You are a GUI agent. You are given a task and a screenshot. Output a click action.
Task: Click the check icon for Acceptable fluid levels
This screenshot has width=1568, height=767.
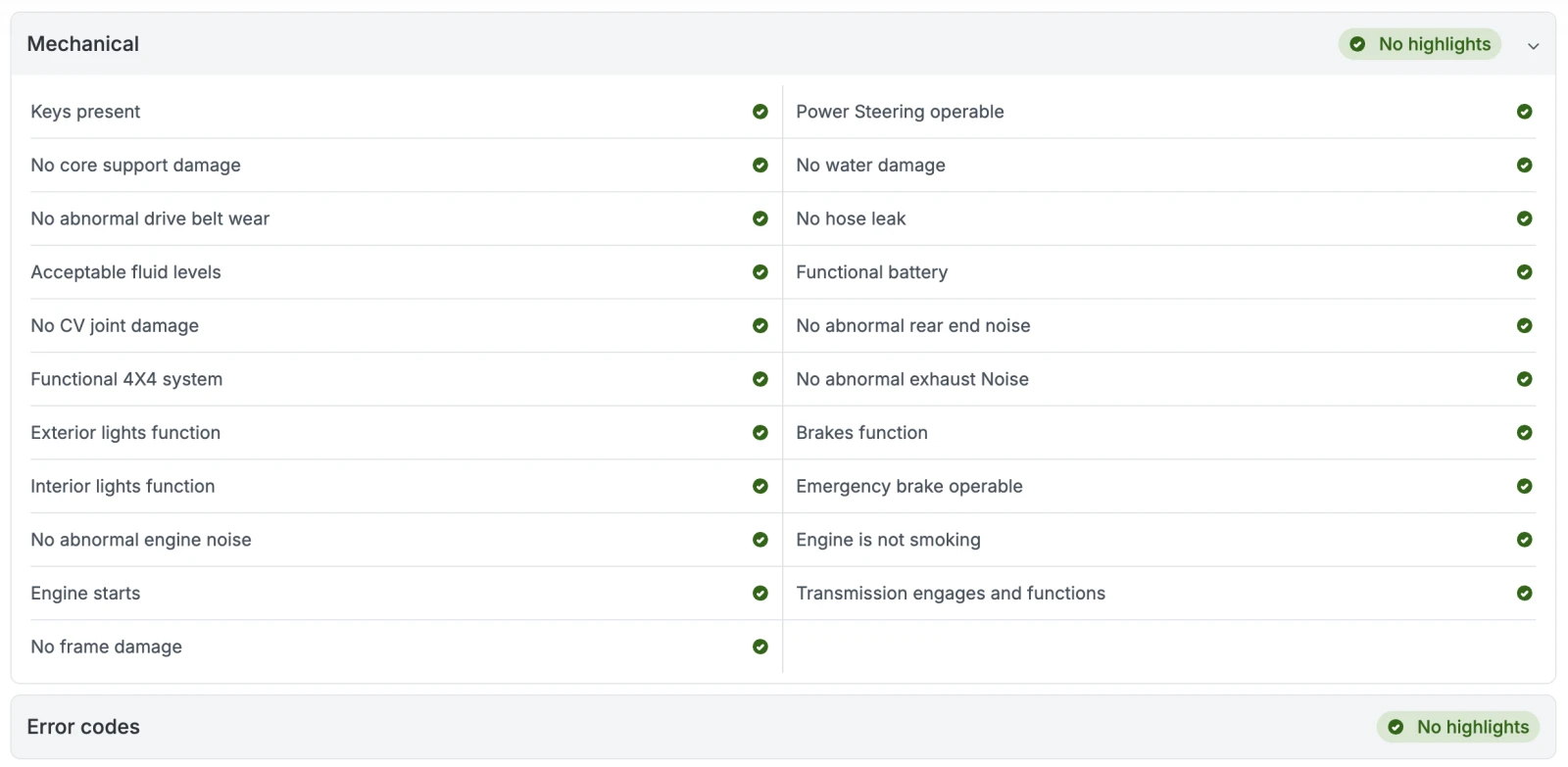tap(760, 272)
